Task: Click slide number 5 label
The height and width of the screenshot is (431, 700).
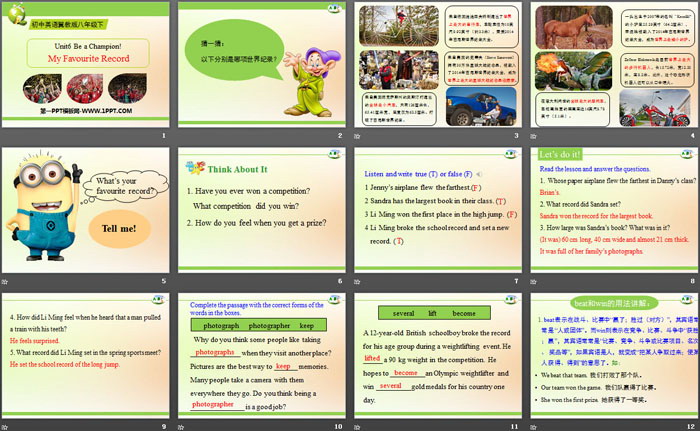Action: (164, 281)
